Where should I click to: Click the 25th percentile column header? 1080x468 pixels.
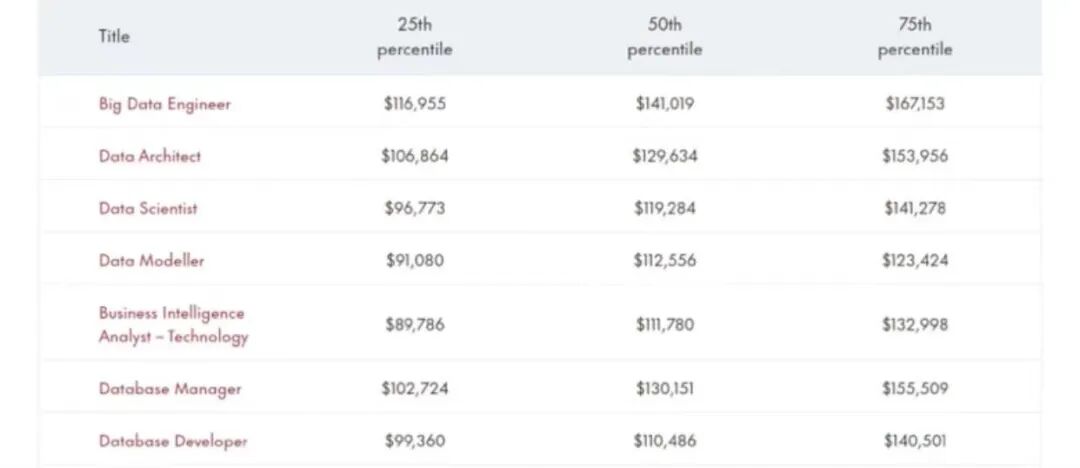414,38
